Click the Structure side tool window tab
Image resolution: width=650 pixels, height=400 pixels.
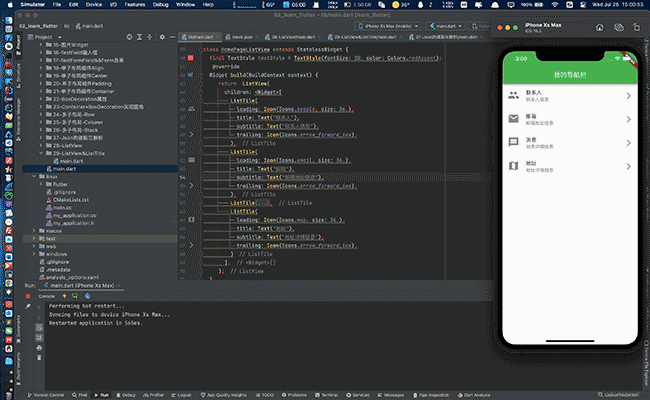18,76
